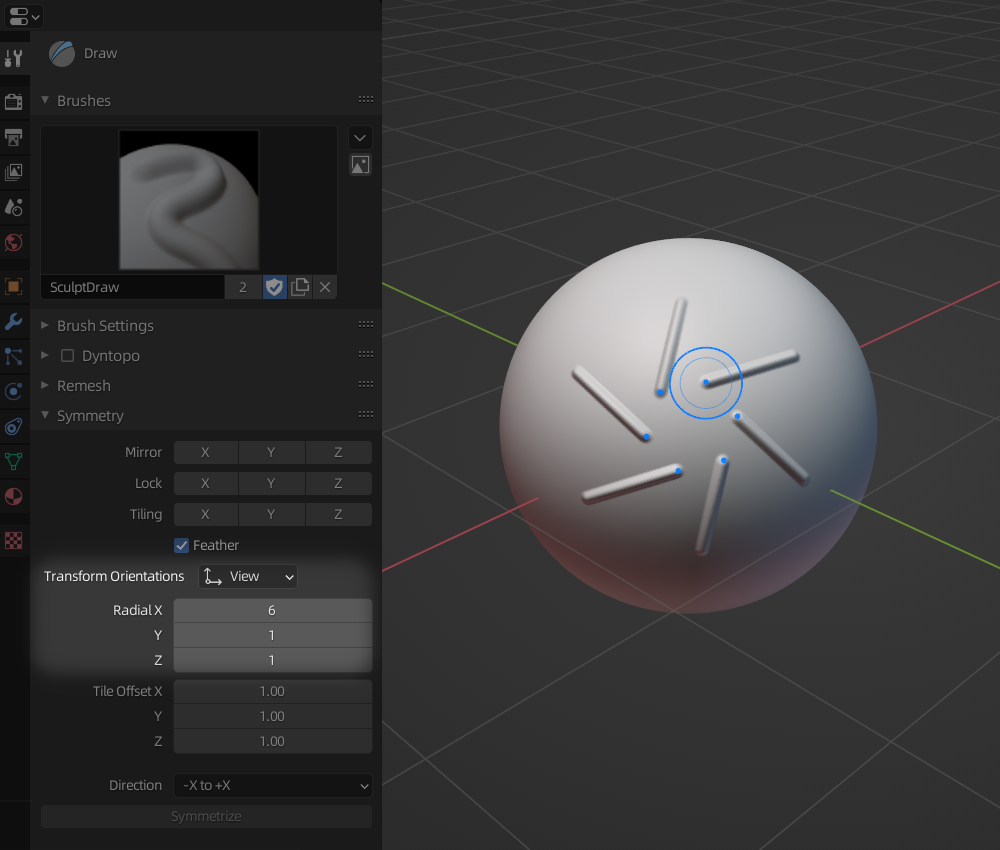Unlink the SculptDraw brush
Image resolution: width=1000 pixels, height=850 pixels.
[325, 287]
